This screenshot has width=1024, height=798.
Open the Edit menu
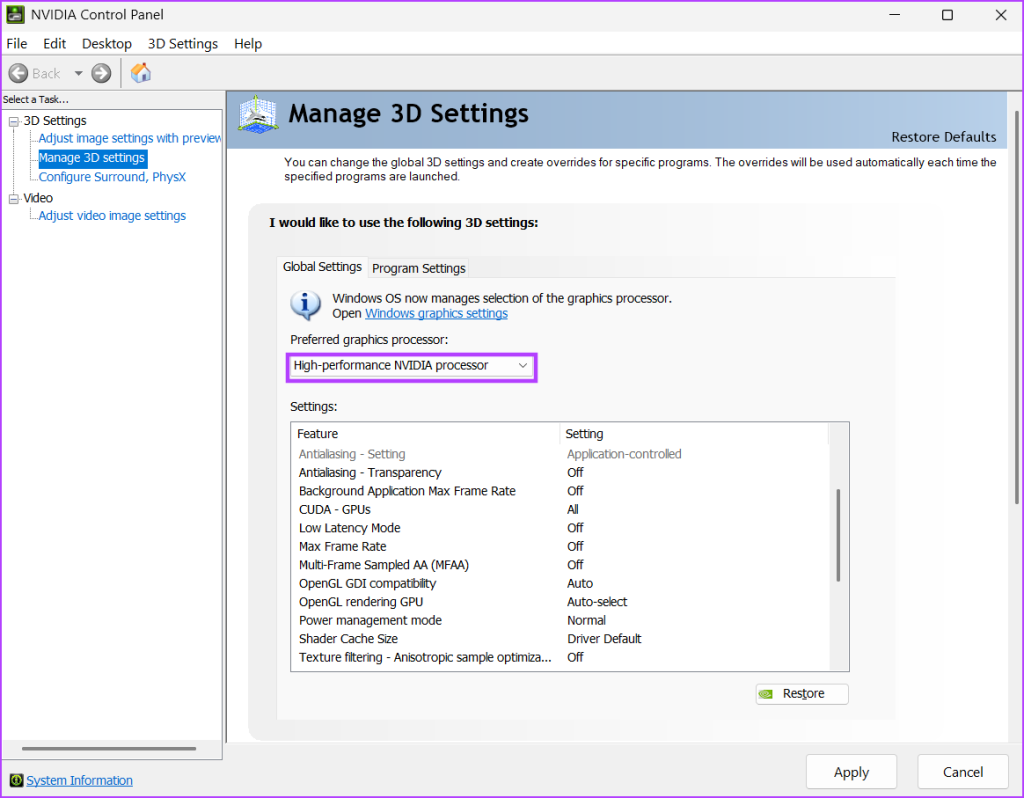pos(55,44)
